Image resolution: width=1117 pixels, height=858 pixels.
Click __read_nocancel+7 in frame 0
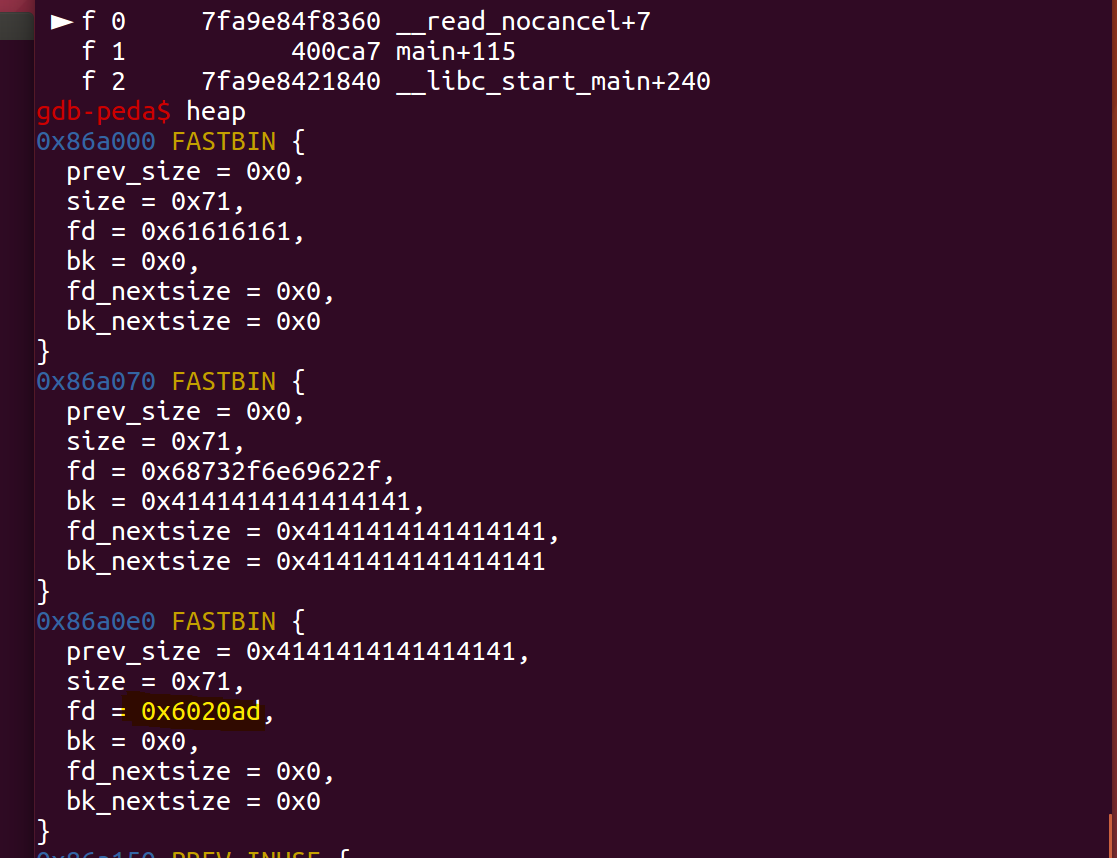tap(523, 21)
